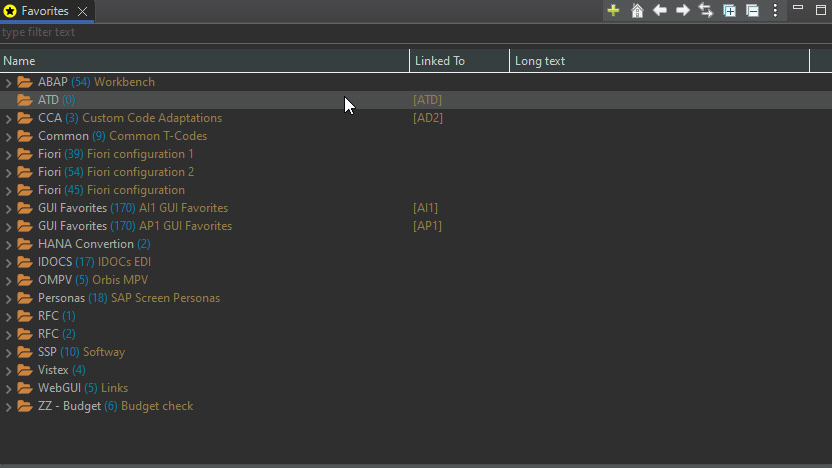
Task: Expand the OMPV Orbis MPV chevron
Action: [x=8, y=281]
